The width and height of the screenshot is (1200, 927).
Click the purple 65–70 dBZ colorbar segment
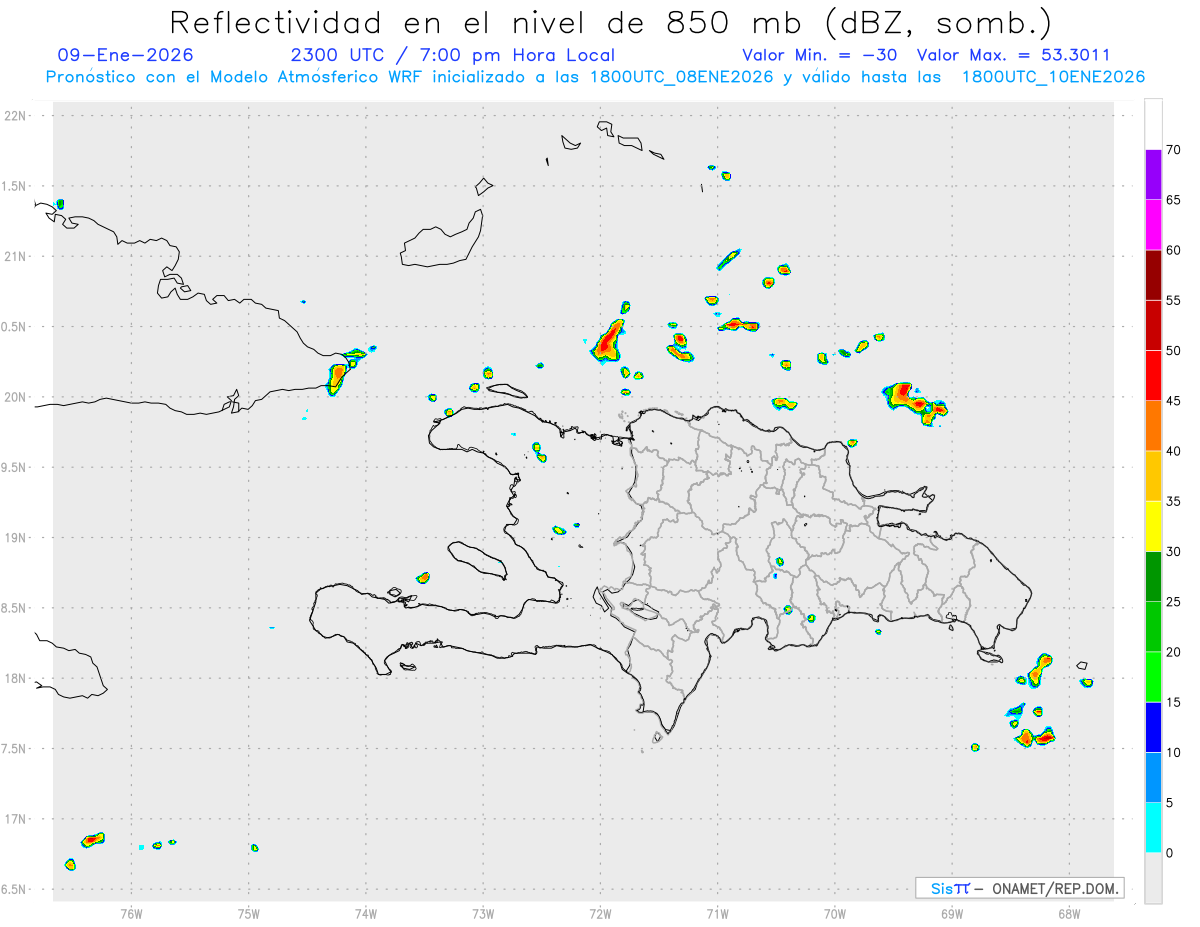pyautogui.click(x=1153, y=175)
